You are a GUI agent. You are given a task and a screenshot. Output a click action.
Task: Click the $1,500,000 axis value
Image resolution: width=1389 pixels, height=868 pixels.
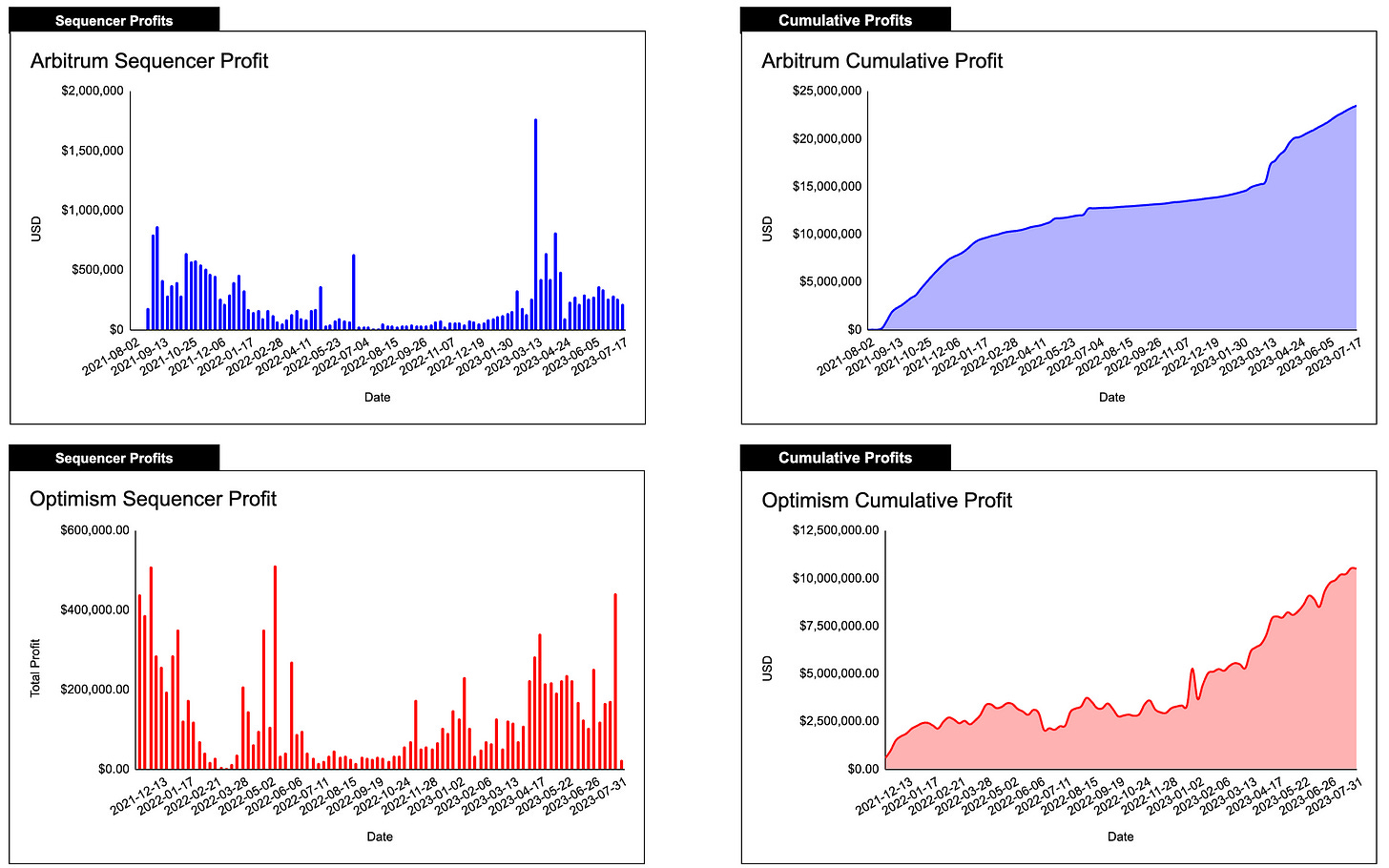[x=93, y=151]
